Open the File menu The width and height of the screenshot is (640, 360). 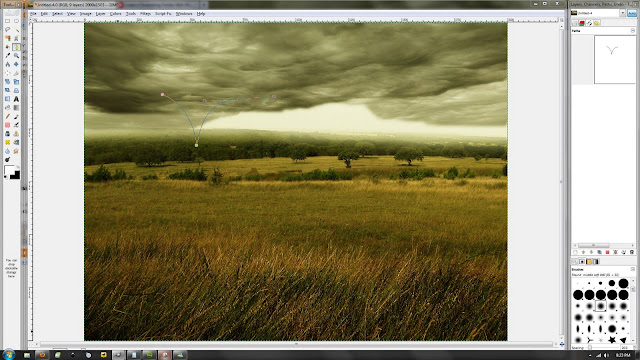(x=33, y=13)
